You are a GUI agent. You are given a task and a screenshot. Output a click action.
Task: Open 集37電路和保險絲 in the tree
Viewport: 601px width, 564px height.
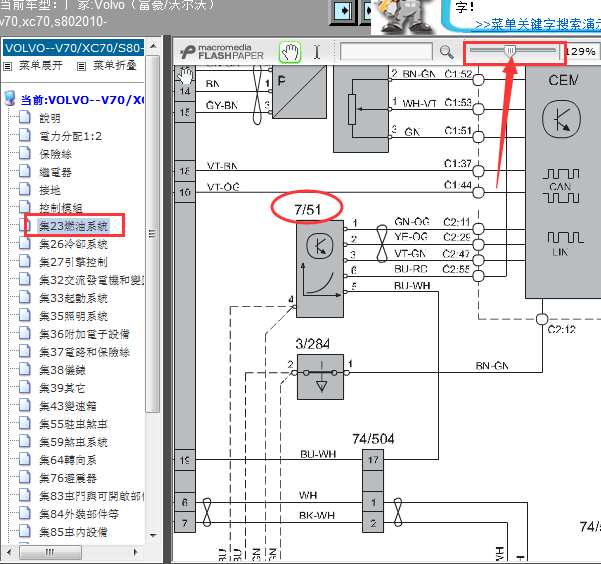(84, 352)
